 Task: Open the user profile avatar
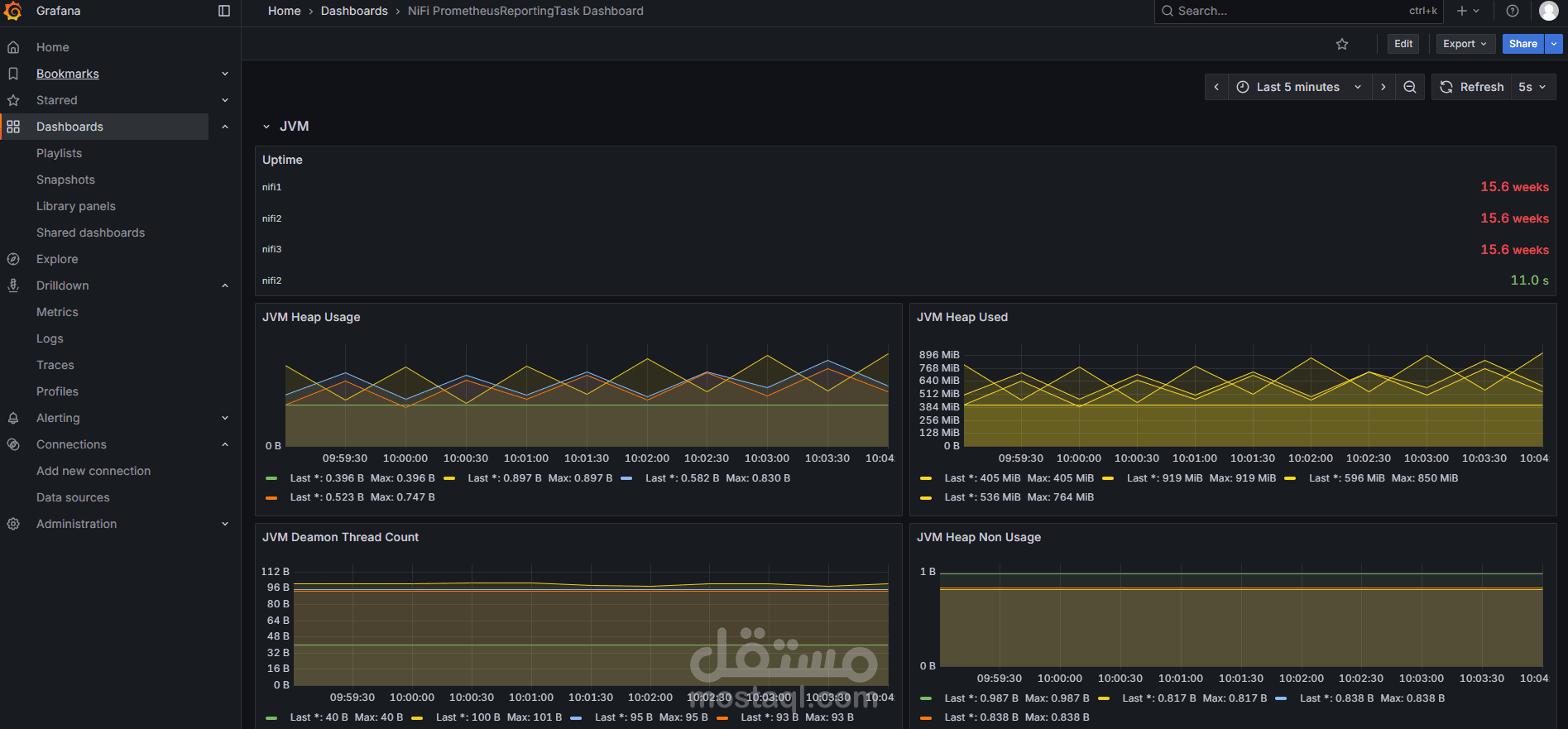click(1548, 11)
